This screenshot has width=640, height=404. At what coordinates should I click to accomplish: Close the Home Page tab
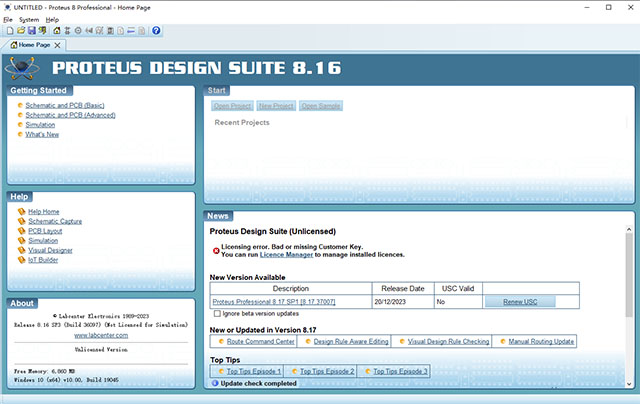click(58, 45)
